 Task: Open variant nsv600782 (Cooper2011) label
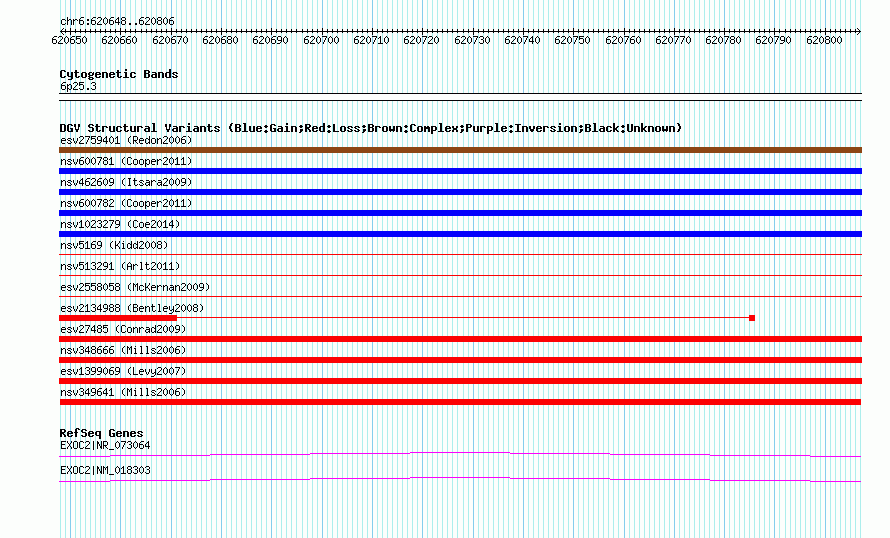click(126, 203)
